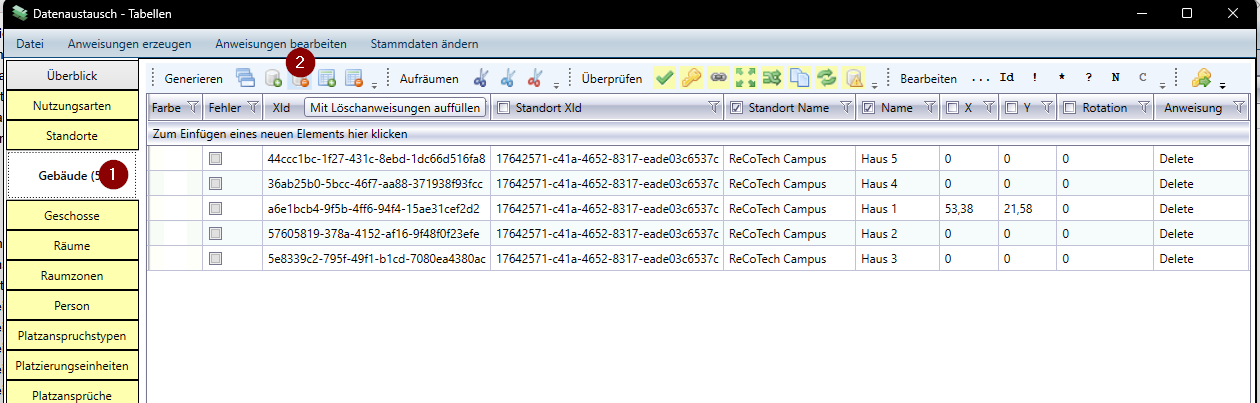Click the red scissors cleanup icon

535,79
